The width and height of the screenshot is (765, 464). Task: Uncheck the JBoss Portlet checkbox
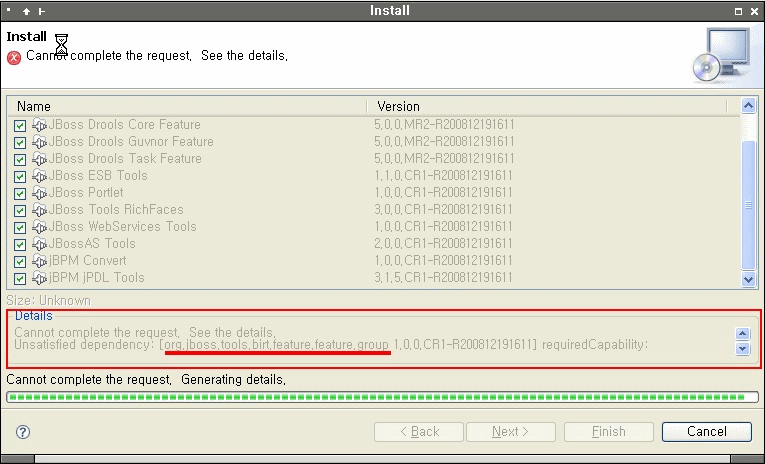pyautogui.click(x=20, y=194)
